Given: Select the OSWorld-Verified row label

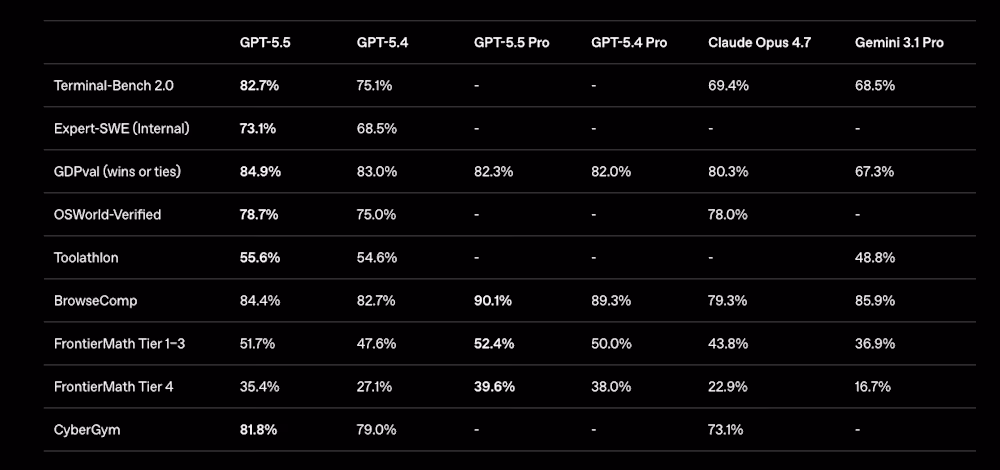Looking at the screenshot, I should (x=107, y=215).
